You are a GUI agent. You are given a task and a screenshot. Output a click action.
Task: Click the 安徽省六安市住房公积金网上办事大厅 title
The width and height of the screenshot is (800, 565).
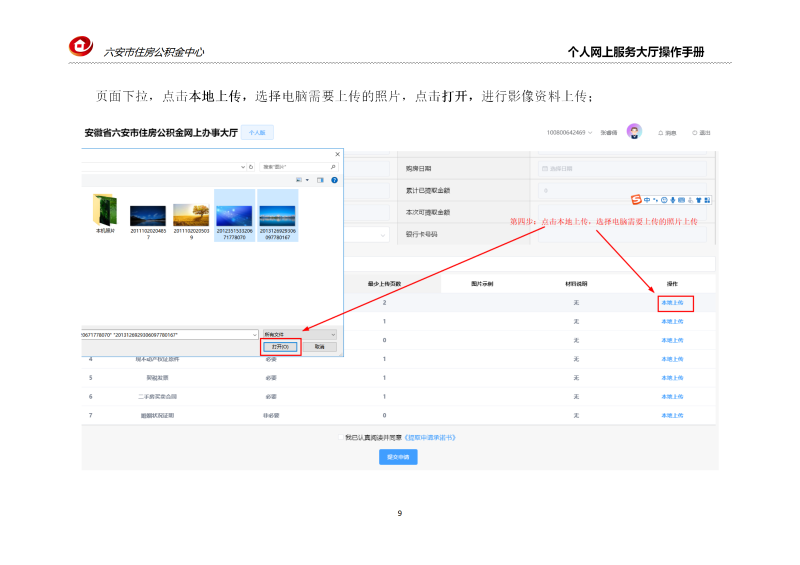pyautogui.click(x=161, y=133)
